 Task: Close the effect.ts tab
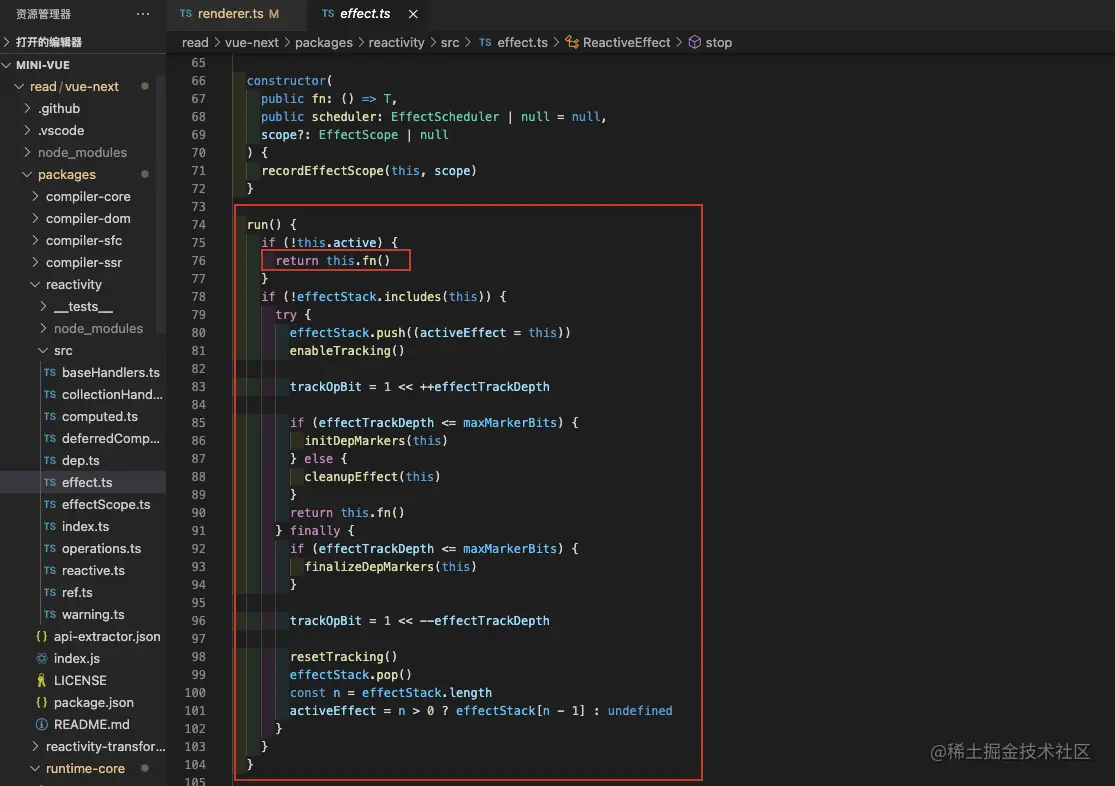413,14
